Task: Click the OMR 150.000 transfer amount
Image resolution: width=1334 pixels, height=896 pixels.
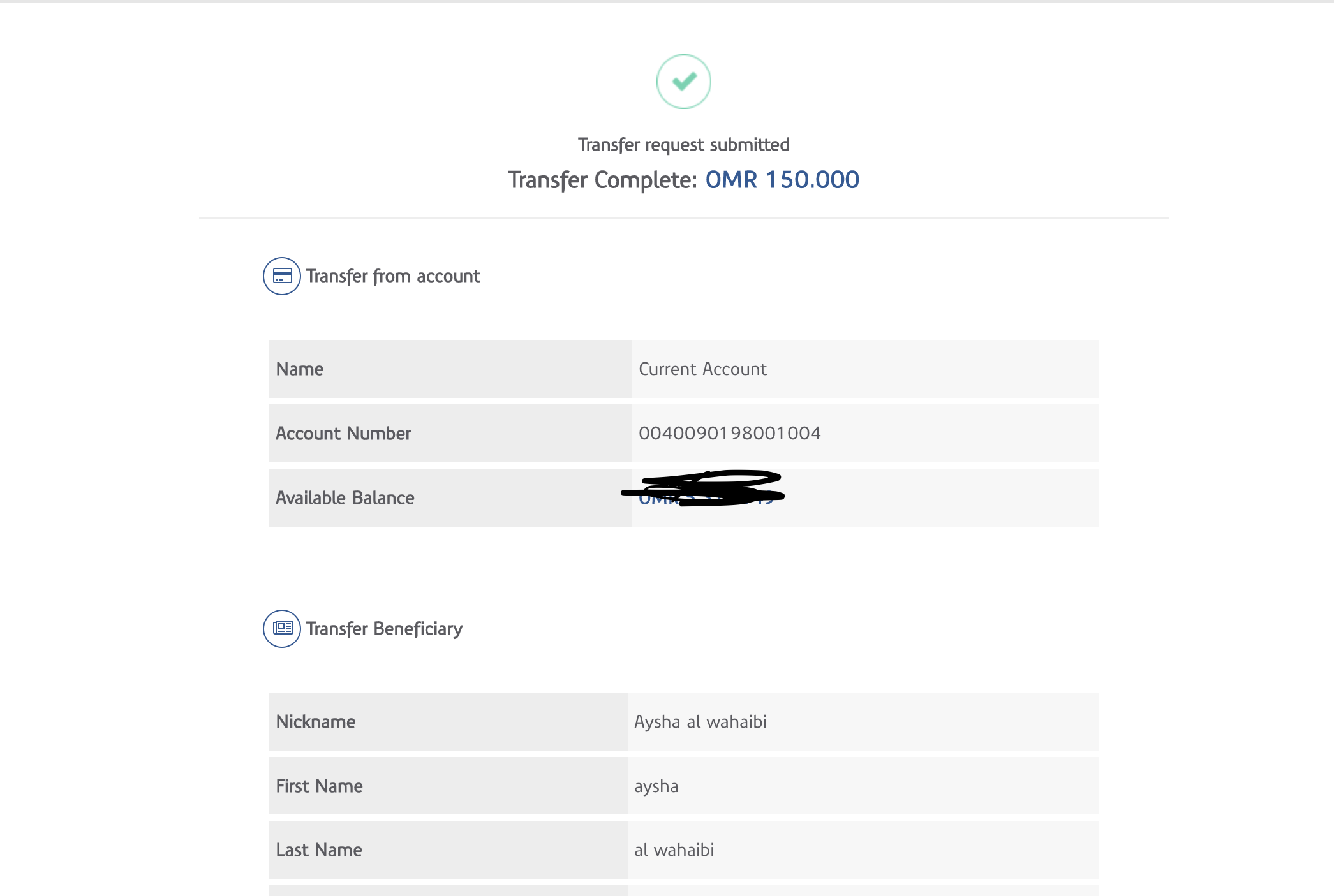Action: point(782,180)
